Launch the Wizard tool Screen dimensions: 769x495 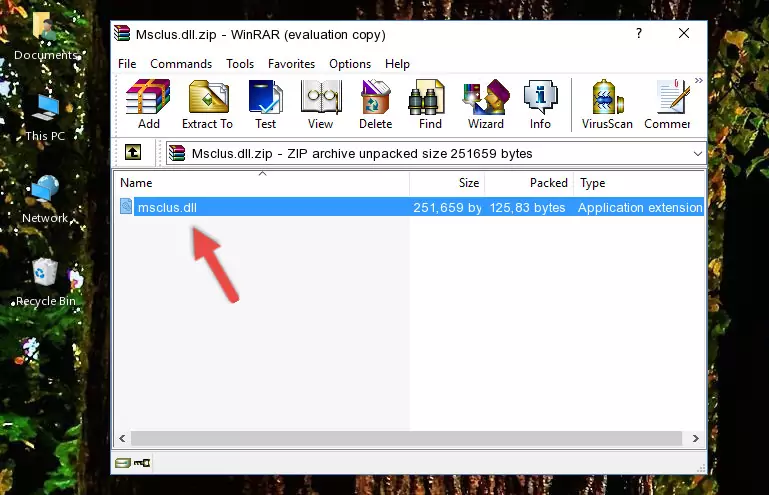pos(486,104)
